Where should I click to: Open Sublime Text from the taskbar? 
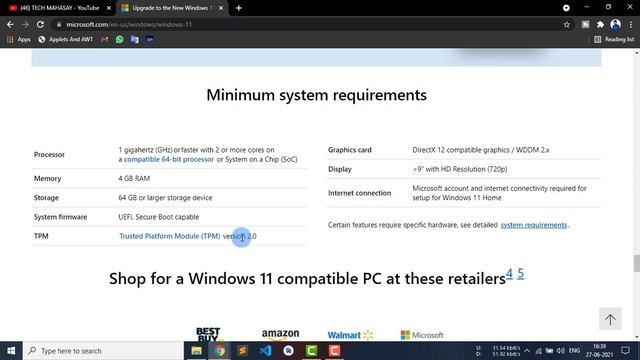pos(242,351)
